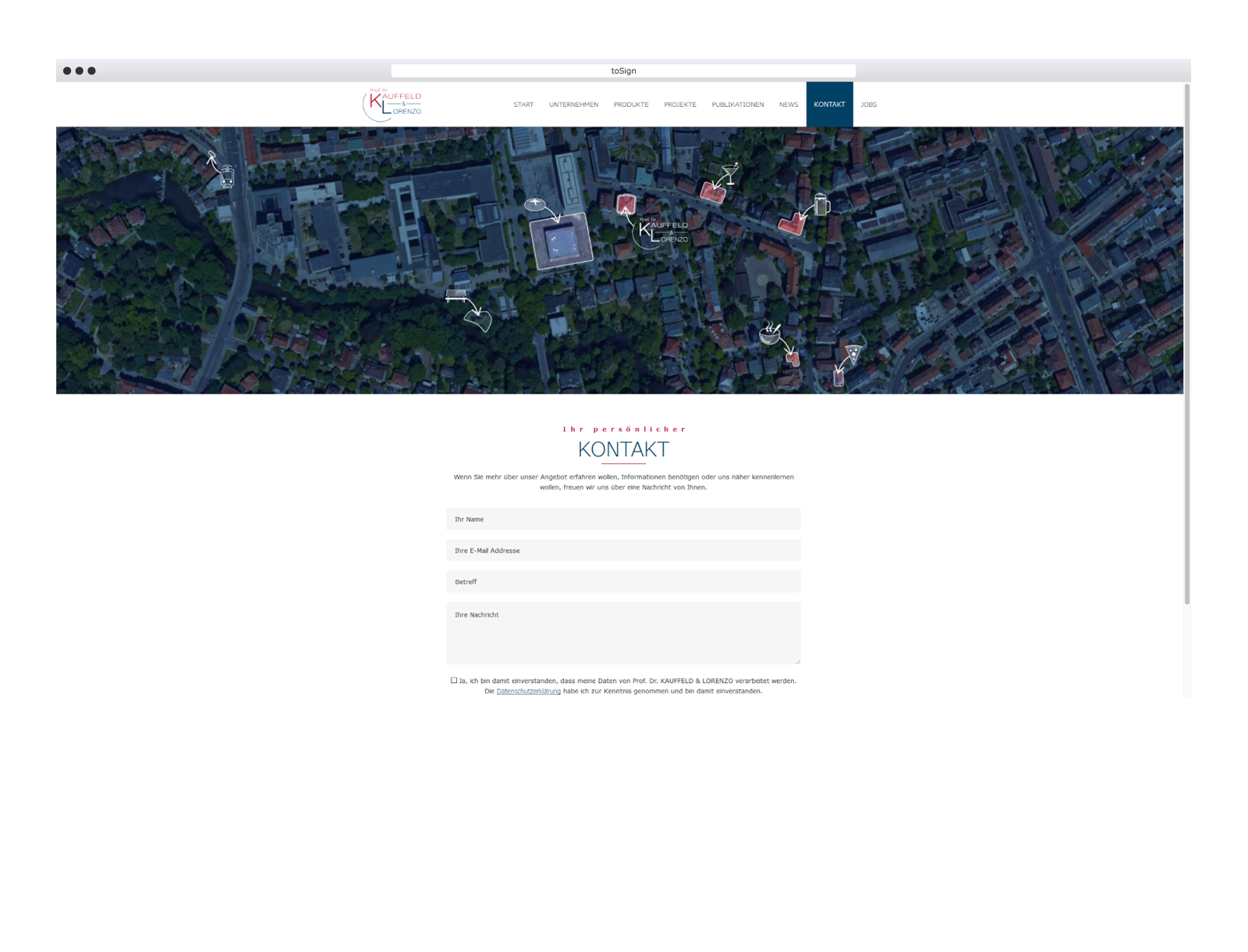The height and width of the screenshot is (952, 1248).
Task: Click the oval plus icon on the map
Action: point(535,204)
